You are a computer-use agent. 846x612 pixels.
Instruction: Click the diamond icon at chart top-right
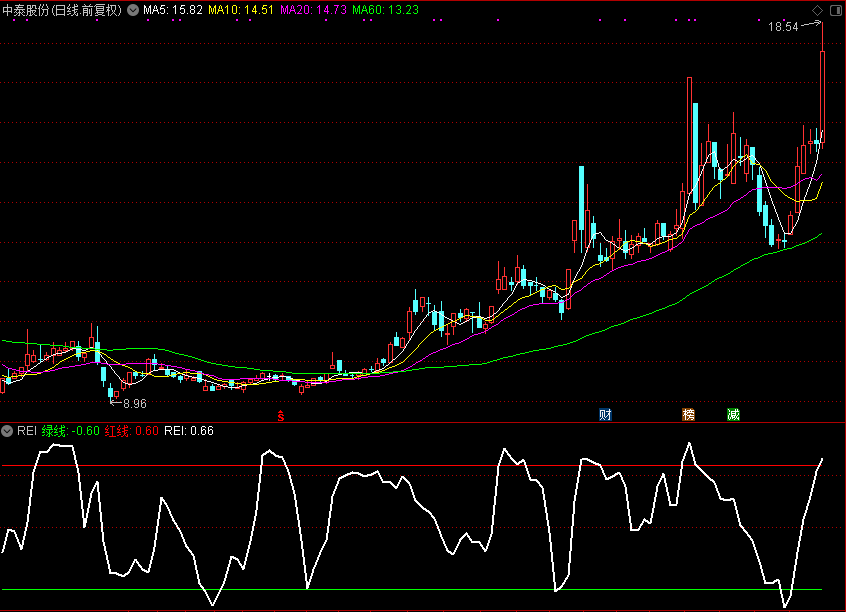tap(817, 10)
